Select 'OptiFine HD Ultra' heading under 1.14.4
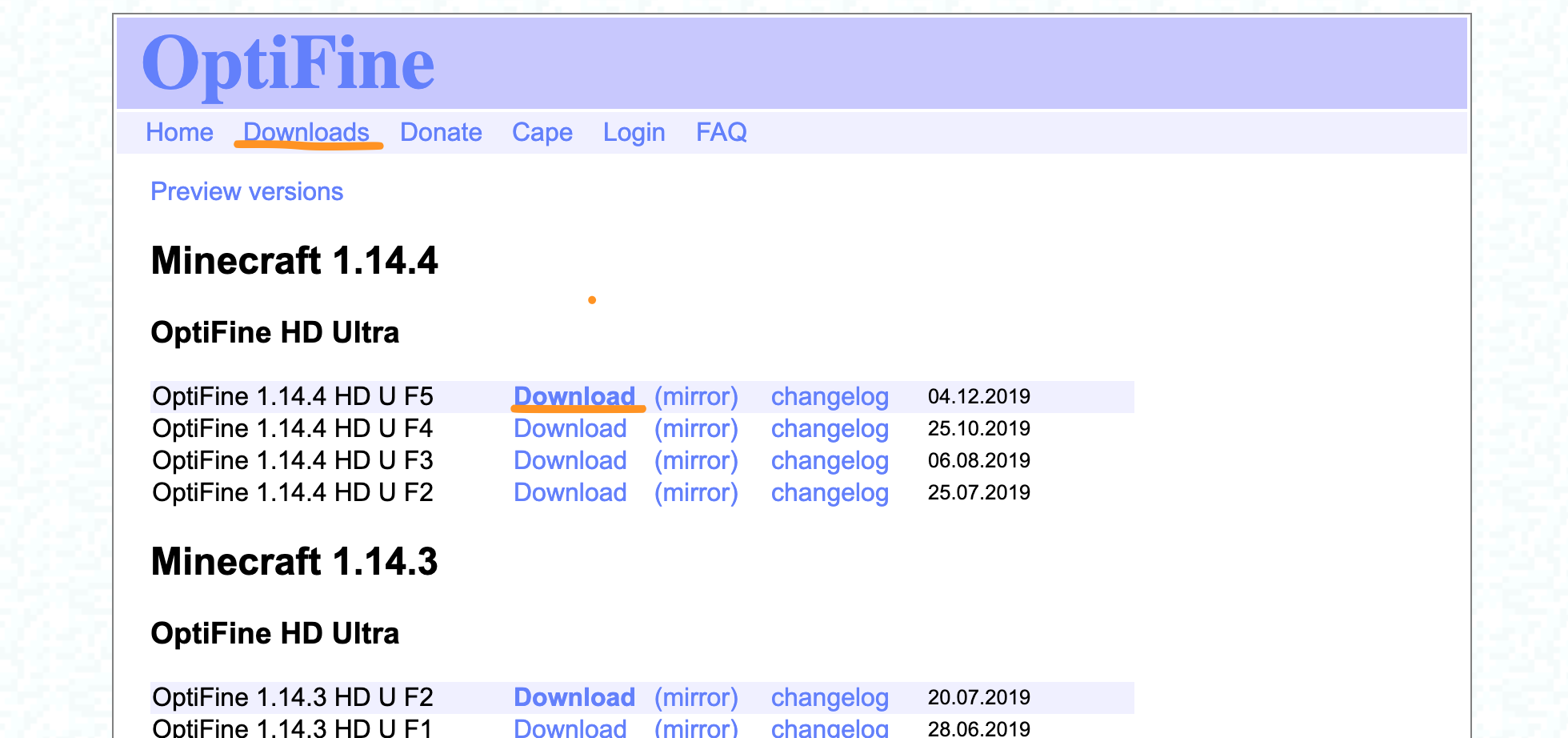Image resolution: width=1568 pixels, height=738 pixels. [274, 332]
